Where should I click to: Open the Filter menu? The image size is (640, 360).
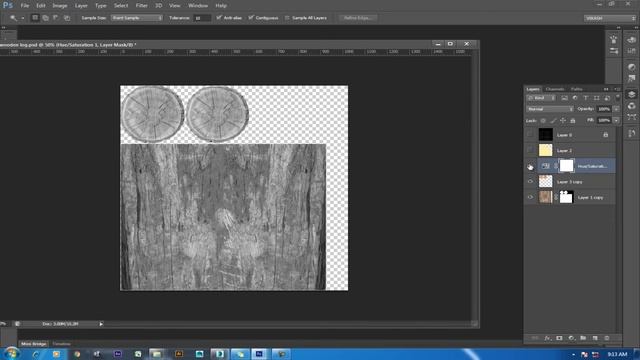[x=142, y=6]
